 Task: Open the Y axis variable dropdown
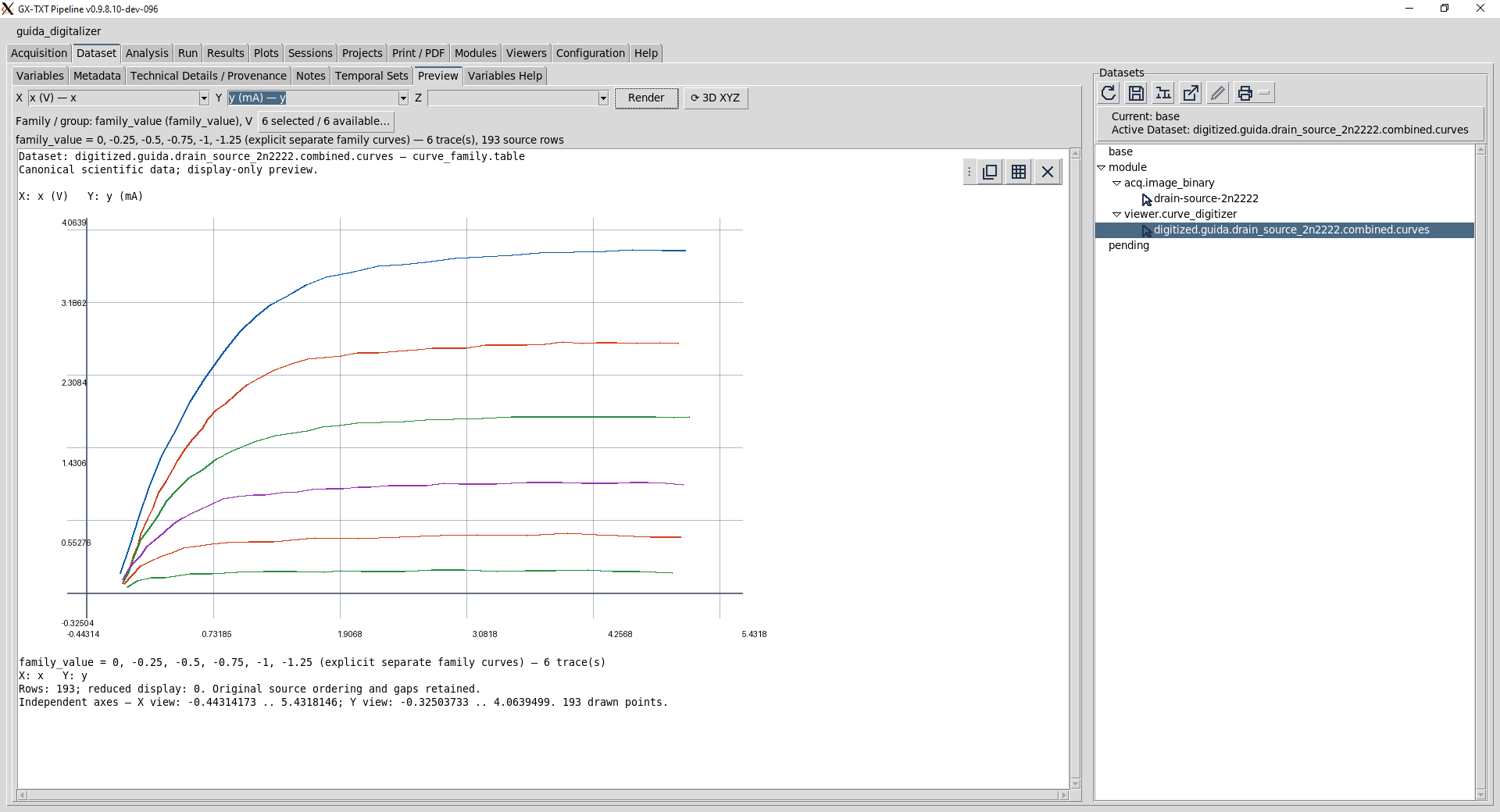(403, 98)
